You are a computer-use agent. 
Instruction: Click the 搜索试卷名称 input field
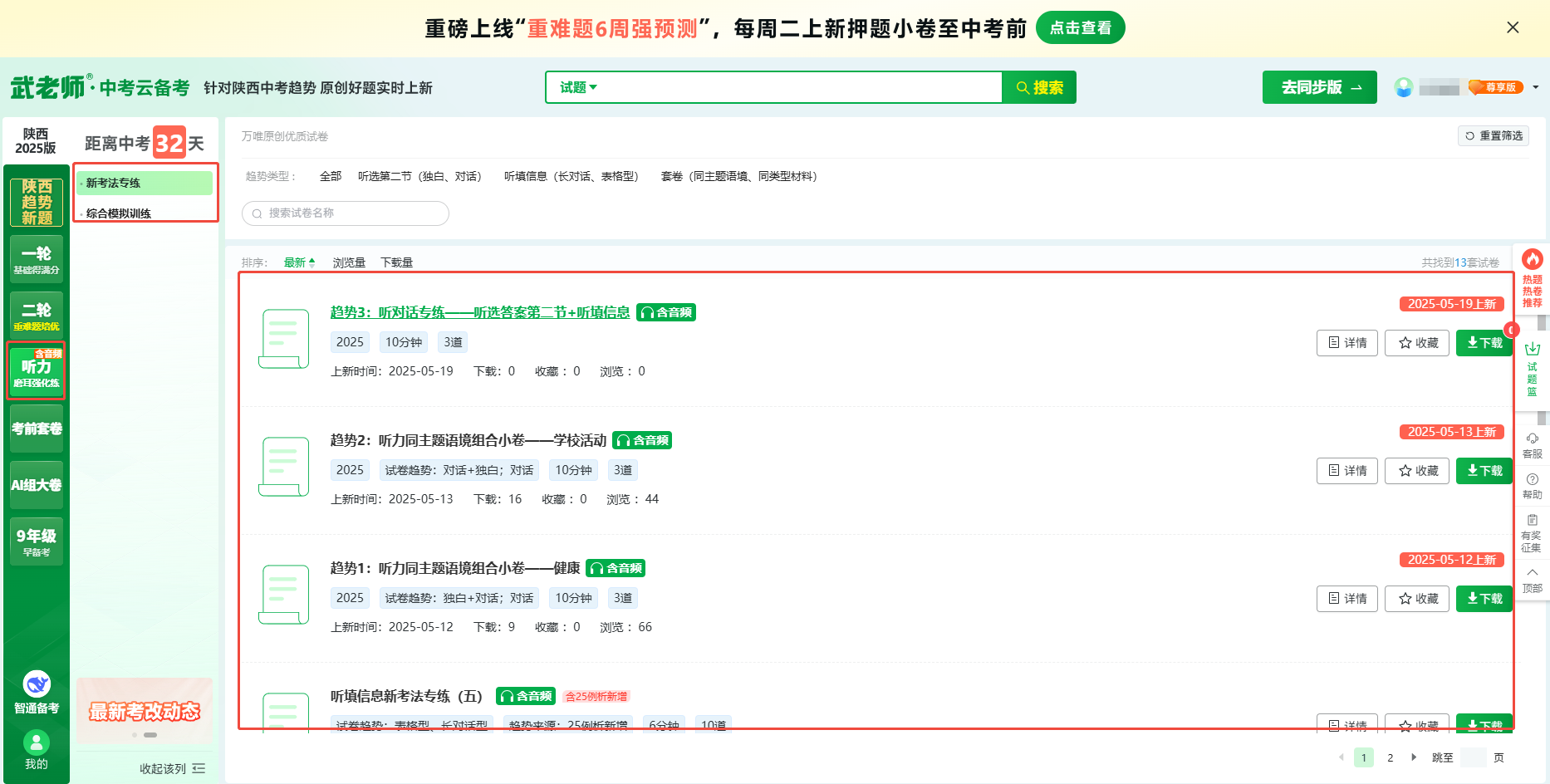[346, 213]
